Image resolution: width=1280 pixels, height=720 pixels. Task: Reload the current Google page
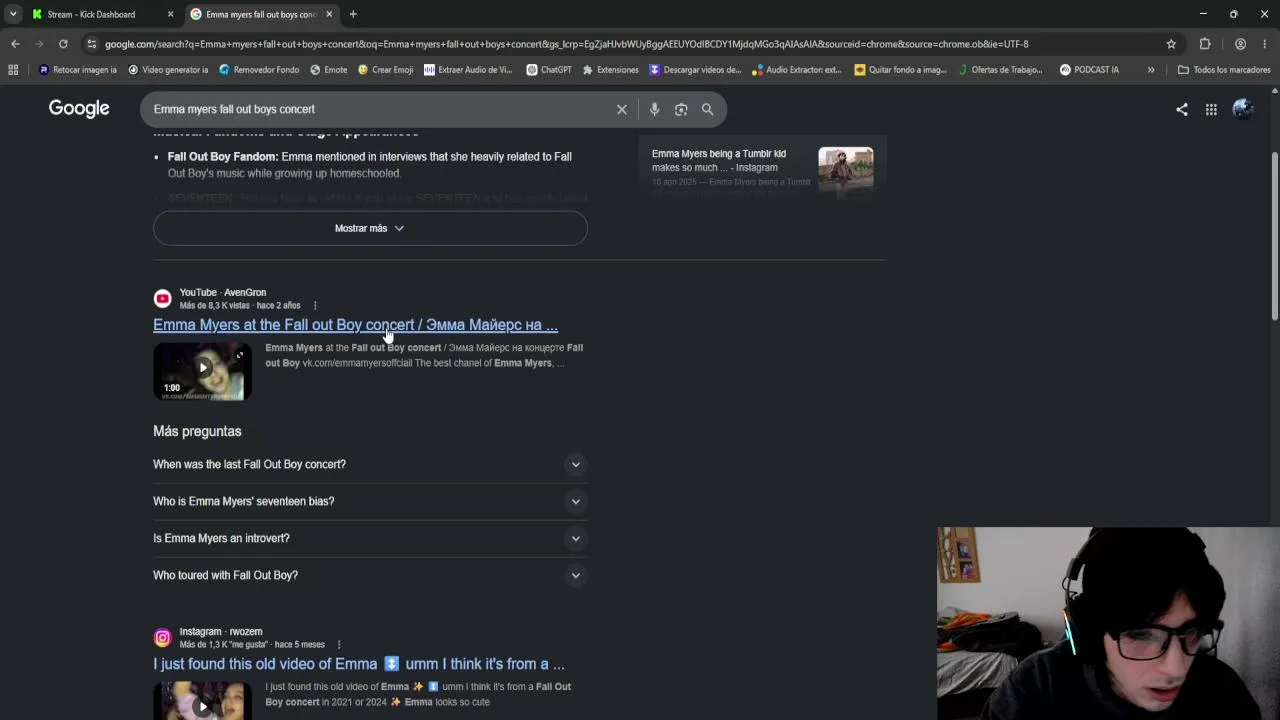[x=63, y=44]
